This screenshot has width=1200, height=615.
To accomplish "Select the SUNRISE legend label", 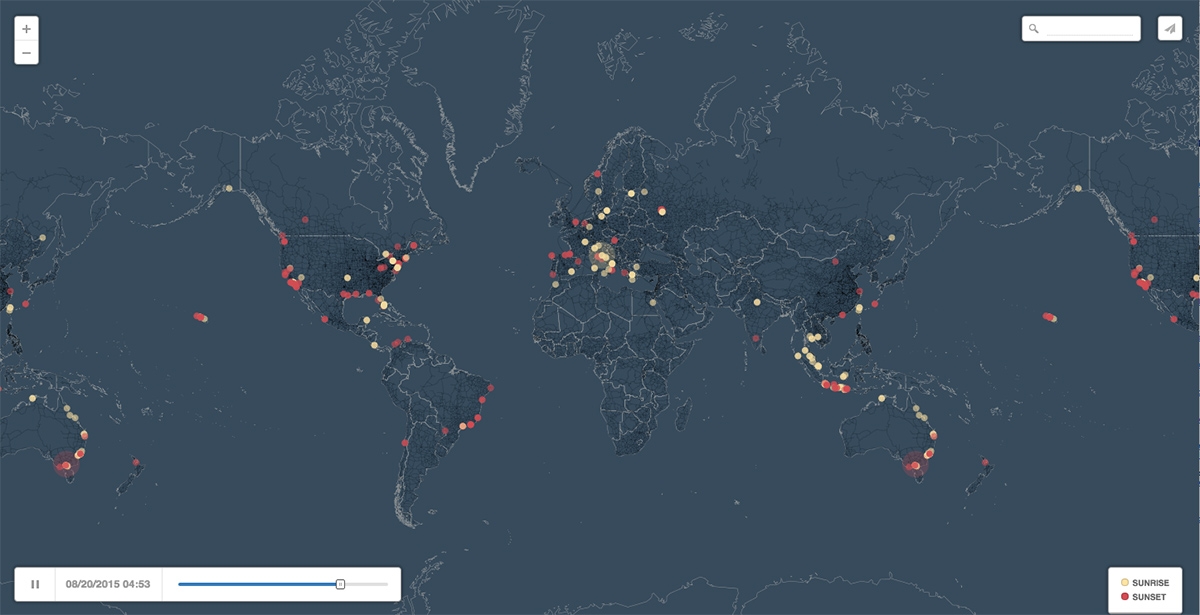I will pyautogui.click(x=1151, y=581).
